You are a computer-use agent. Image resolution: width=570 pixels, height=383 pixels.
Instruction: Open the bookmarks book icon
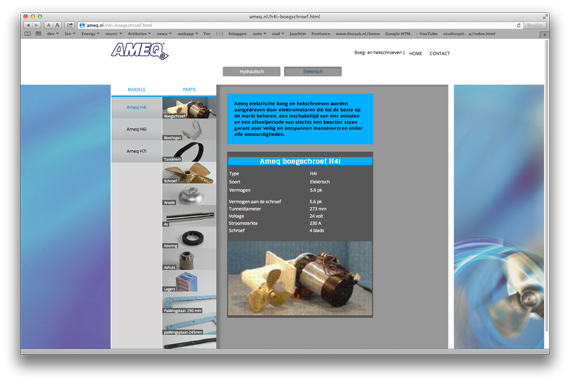coord(28,33)
